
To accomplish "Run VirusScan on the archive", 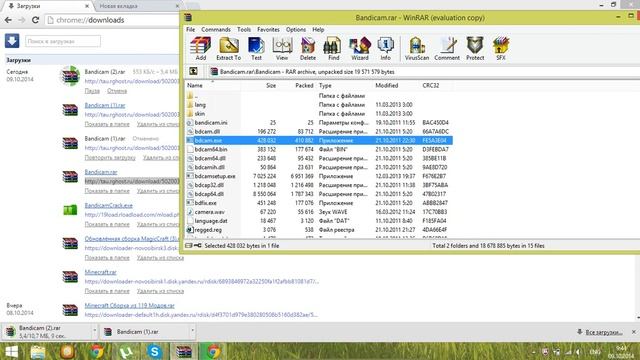I will pos(417,49).
